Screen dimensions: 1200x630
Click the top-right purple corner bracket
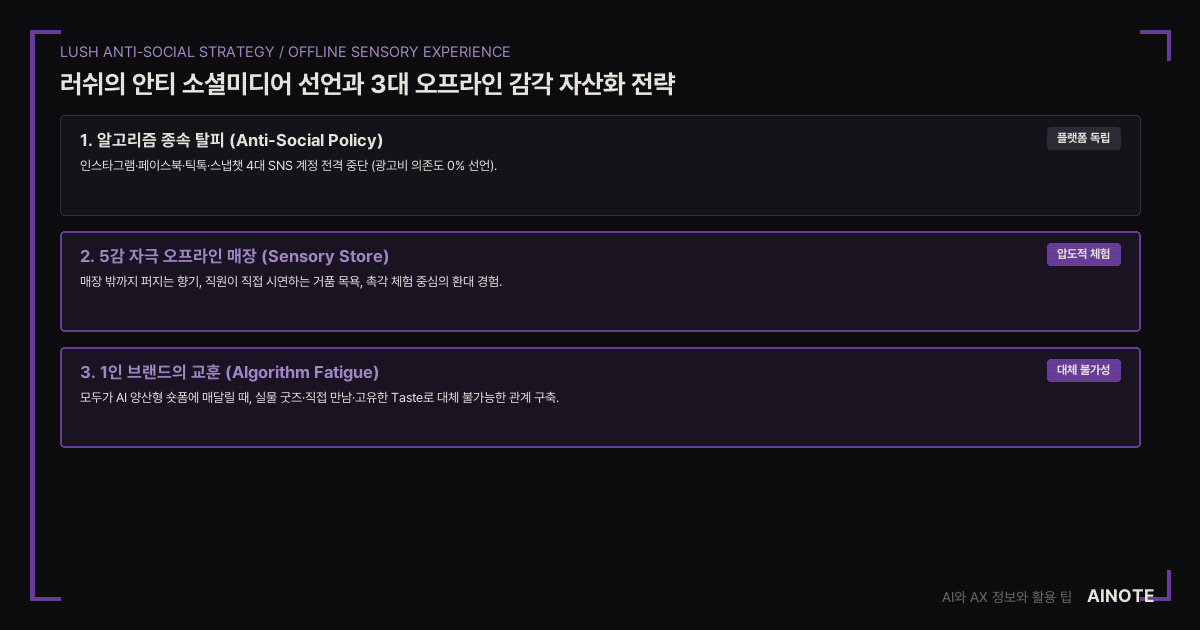[1156, 45]
